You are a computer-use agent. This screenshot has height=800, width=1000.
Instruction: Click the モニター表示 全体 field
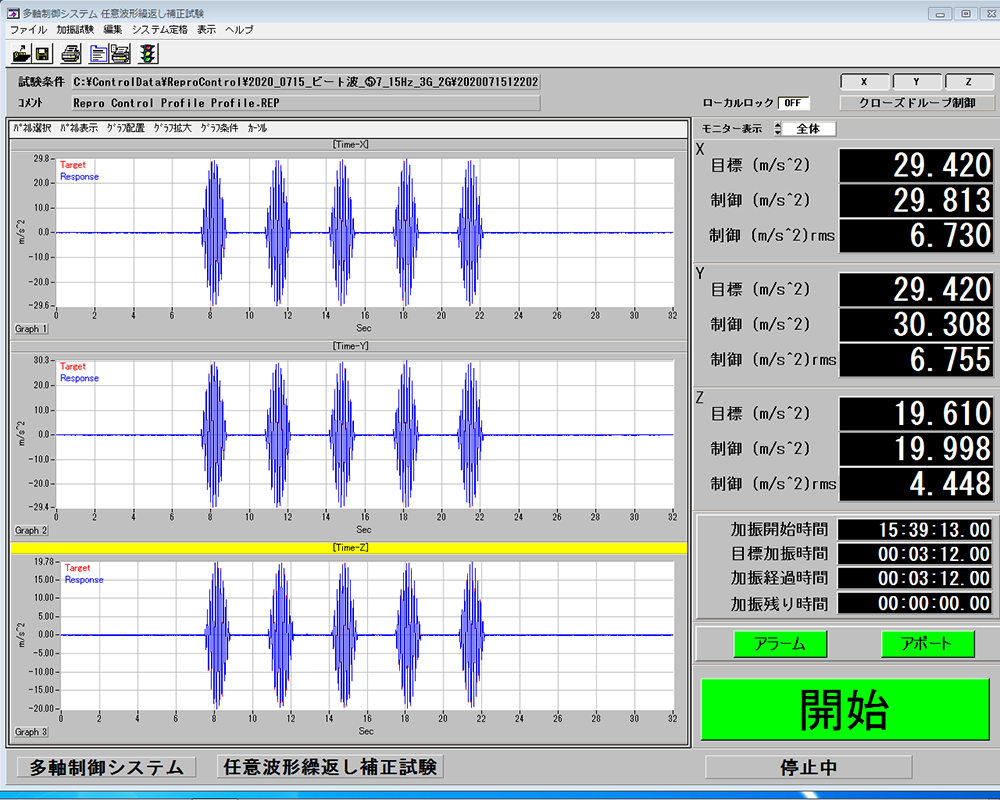coord(809,128)
